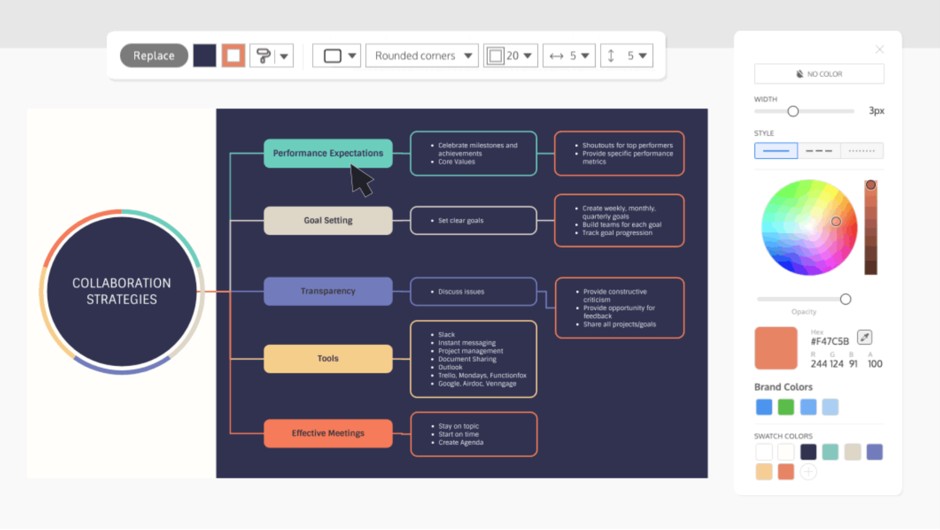The height and width of the screenshot is (530, 940).
Task: Select the dark navy swatch color
Action: 808,451
